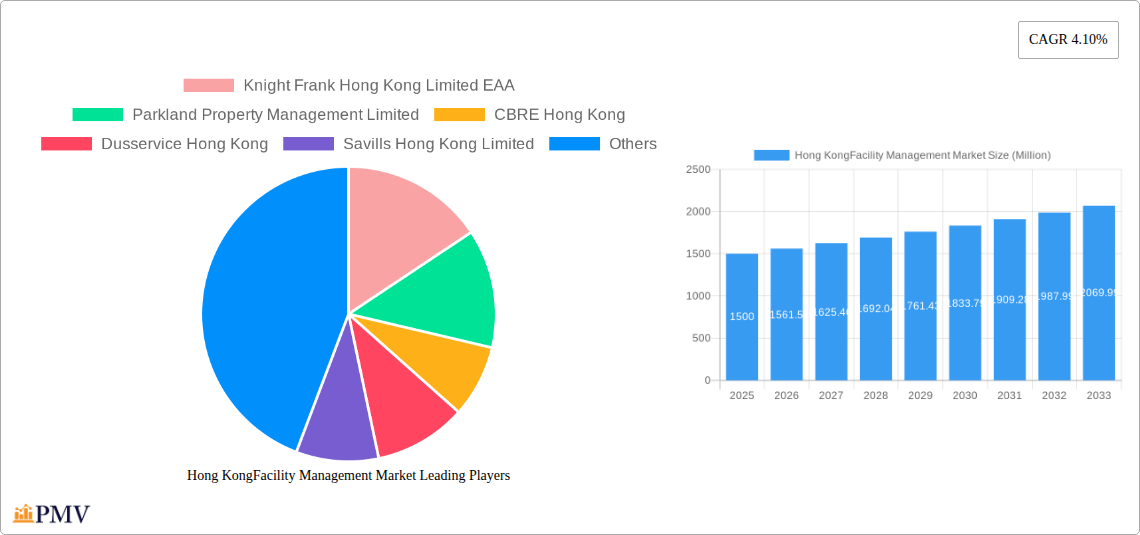Click the 500 y-axis label
Screen dimensions: 1140x535
701,338
